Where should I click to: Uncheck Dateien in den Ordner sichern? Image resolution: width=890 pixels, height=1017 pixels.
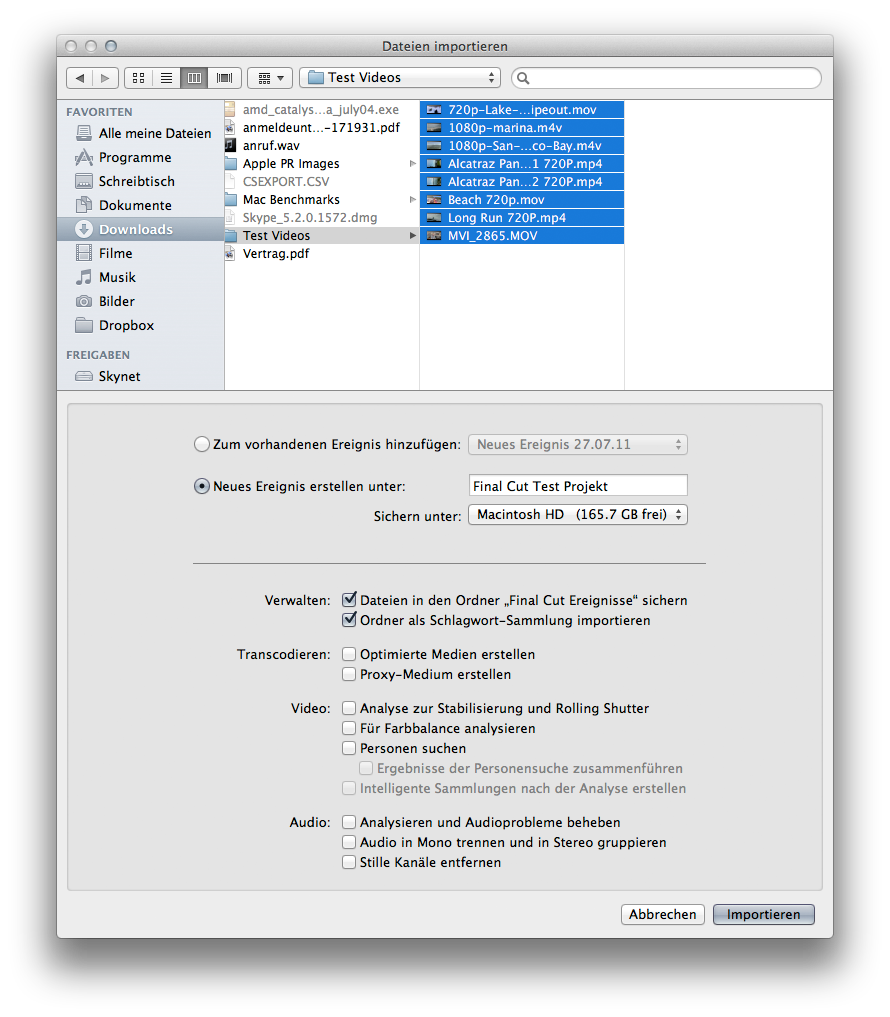[x=349, y=599]
